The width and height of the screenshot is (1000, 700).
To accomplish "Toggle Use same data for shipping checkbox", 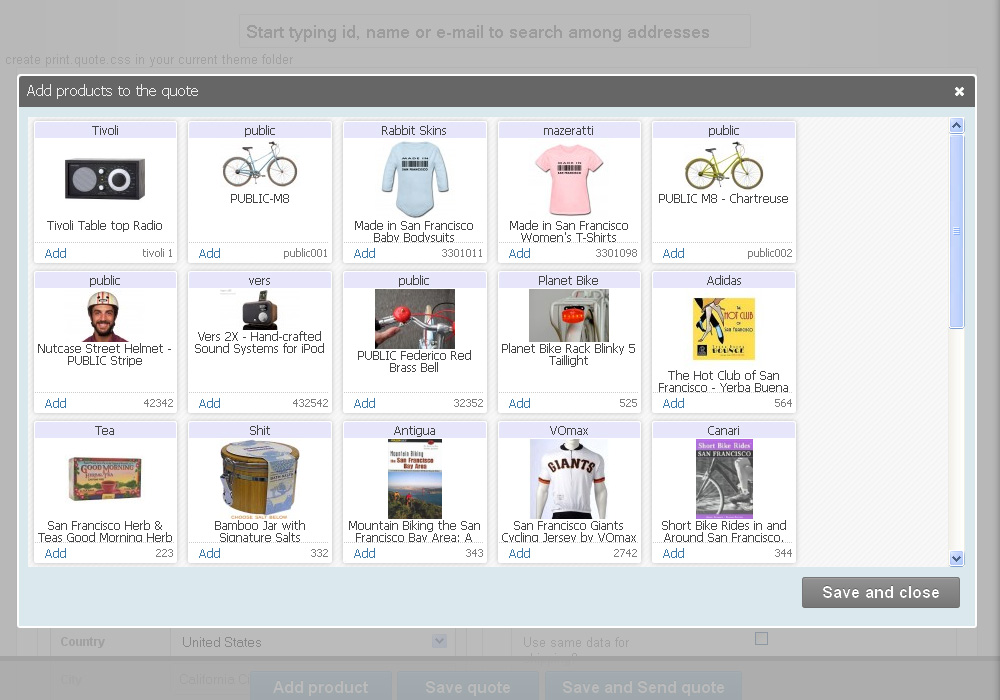I will coord(761,638).
